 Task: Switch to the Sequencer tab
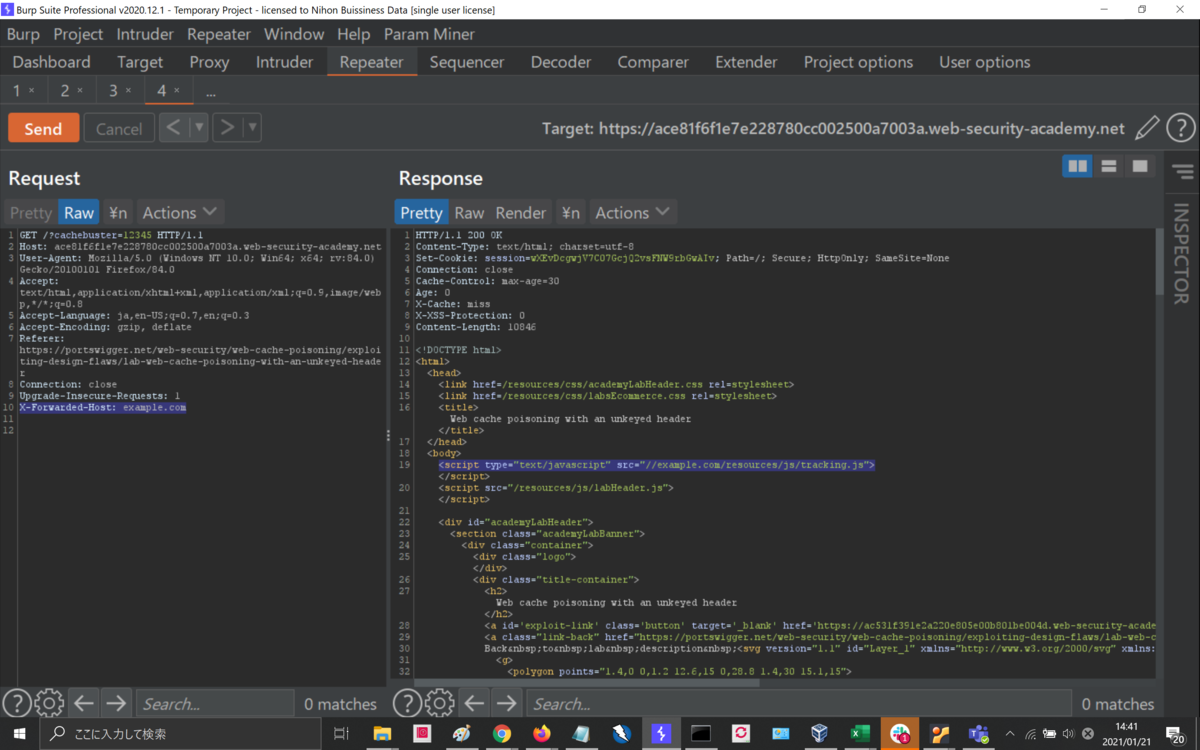click(x=467, y=62)
